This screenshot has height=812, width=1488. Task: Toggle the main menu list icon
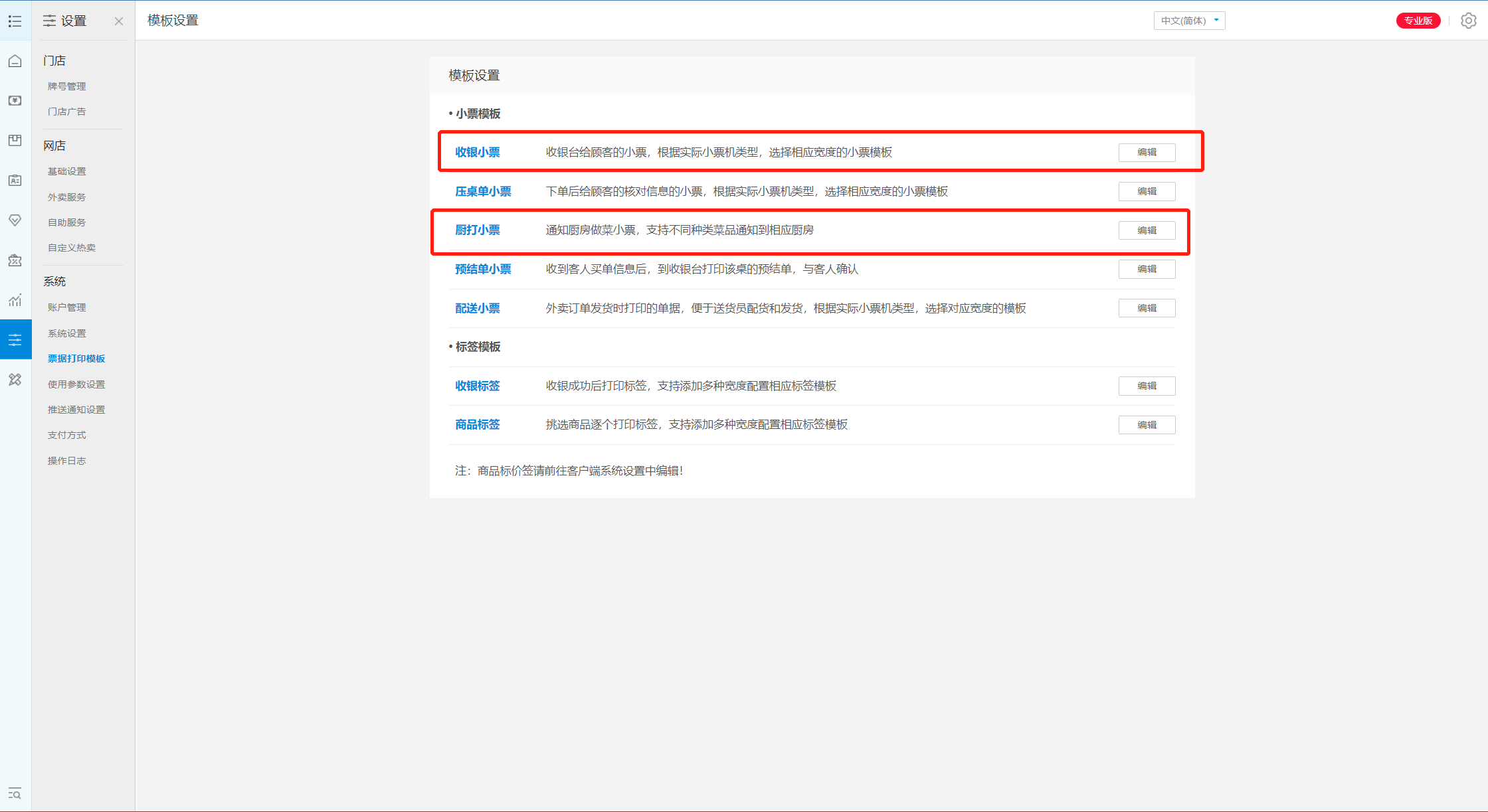(x=15, y=21)
